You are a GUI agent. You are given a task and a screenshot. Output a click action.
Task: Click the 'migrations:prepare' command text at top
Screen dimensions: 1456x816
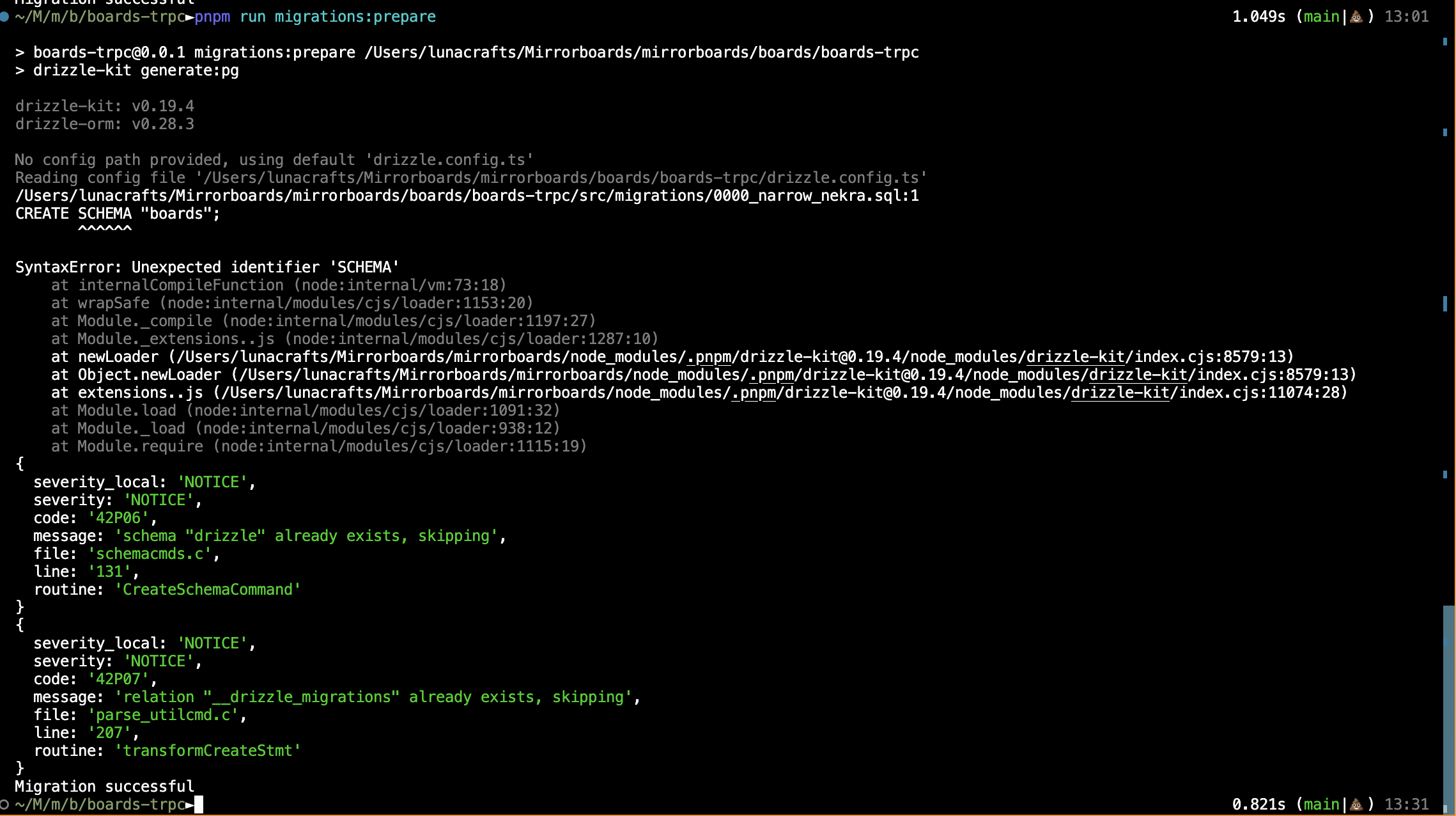click(355, 17)
